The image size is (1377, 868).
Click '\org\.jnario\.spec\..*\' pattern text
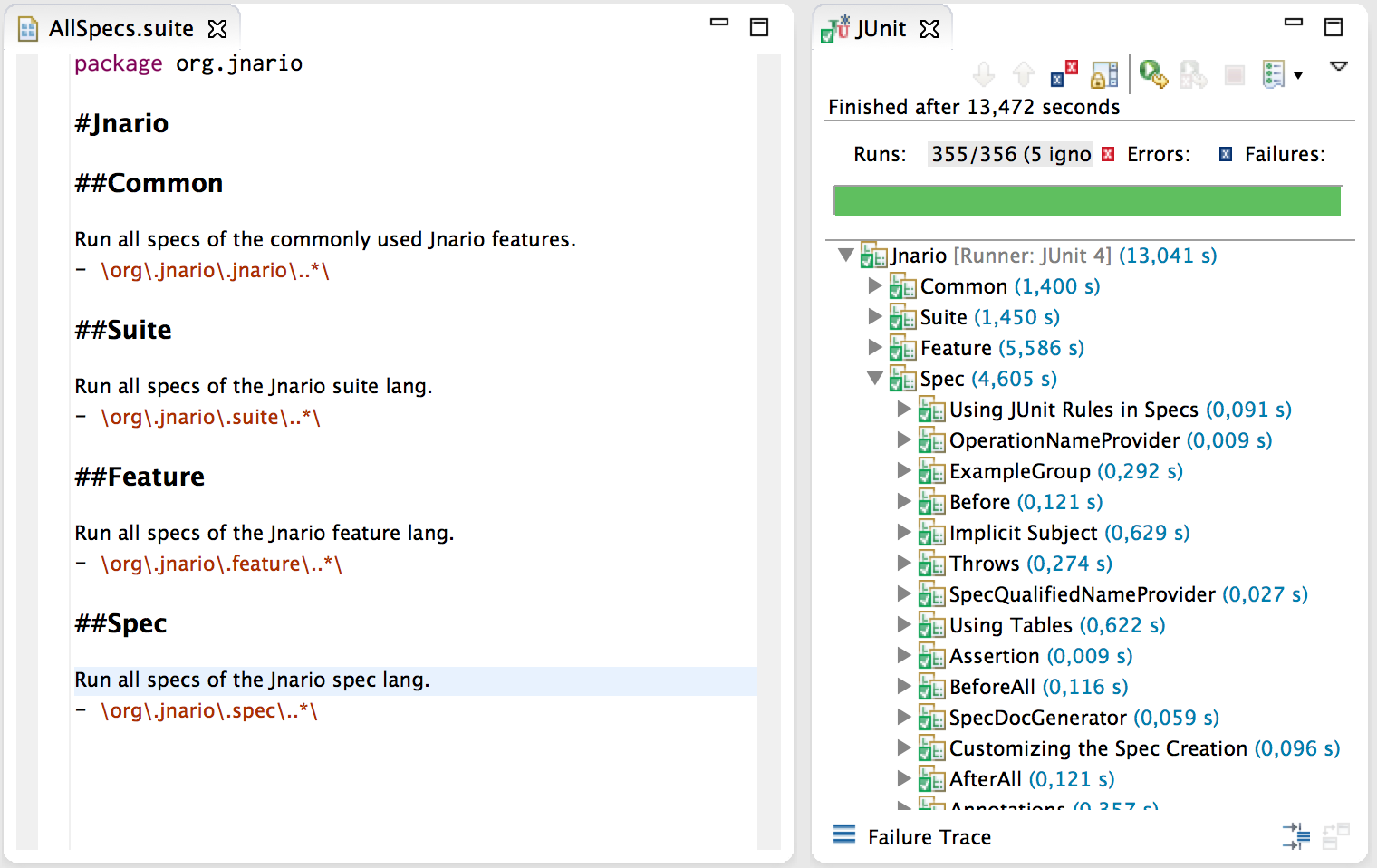[209, 710]
